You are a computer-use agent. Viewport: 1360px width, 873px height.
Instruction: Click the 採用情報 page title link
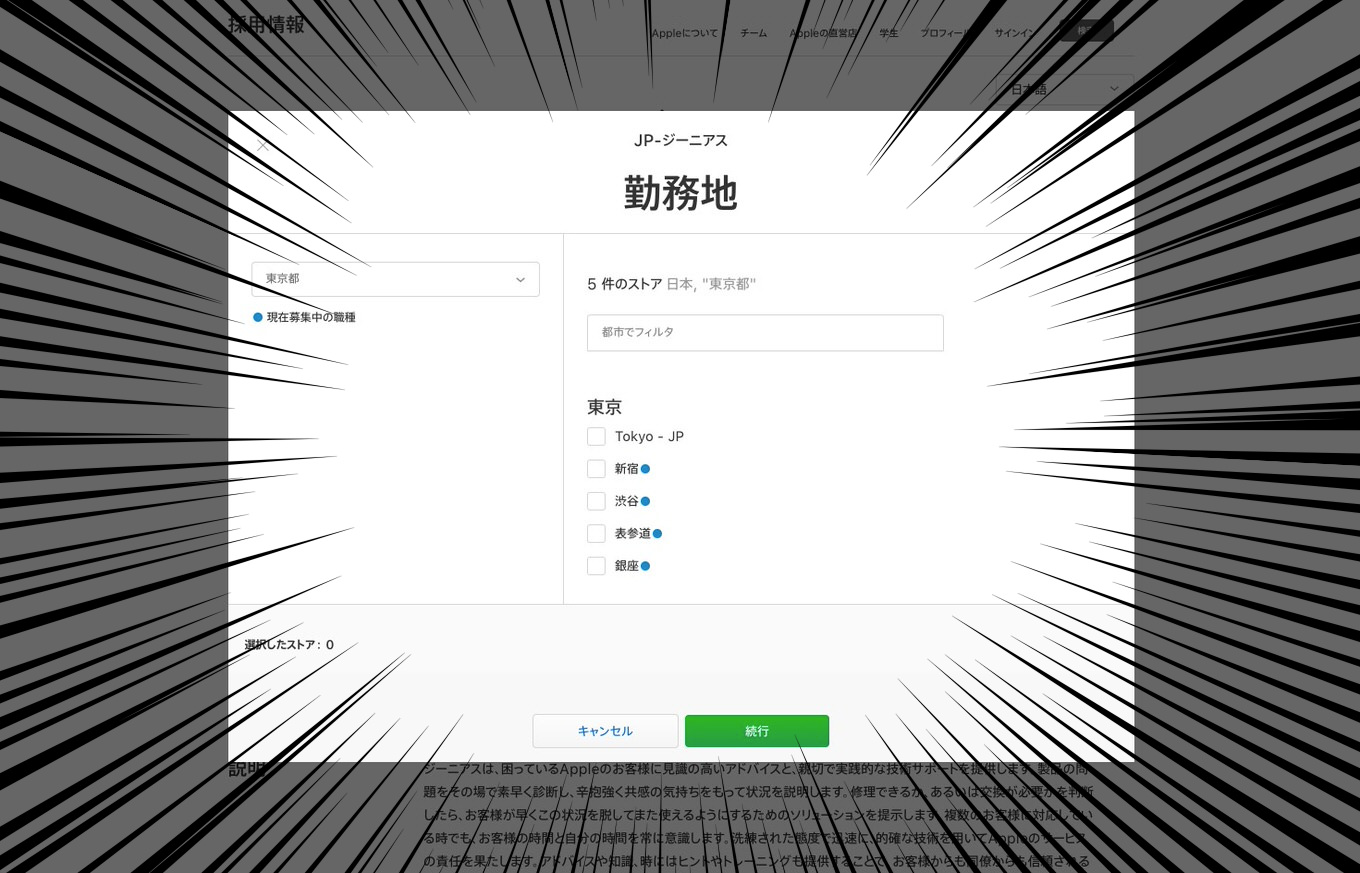pyautogui.click(x=266, y=25)
